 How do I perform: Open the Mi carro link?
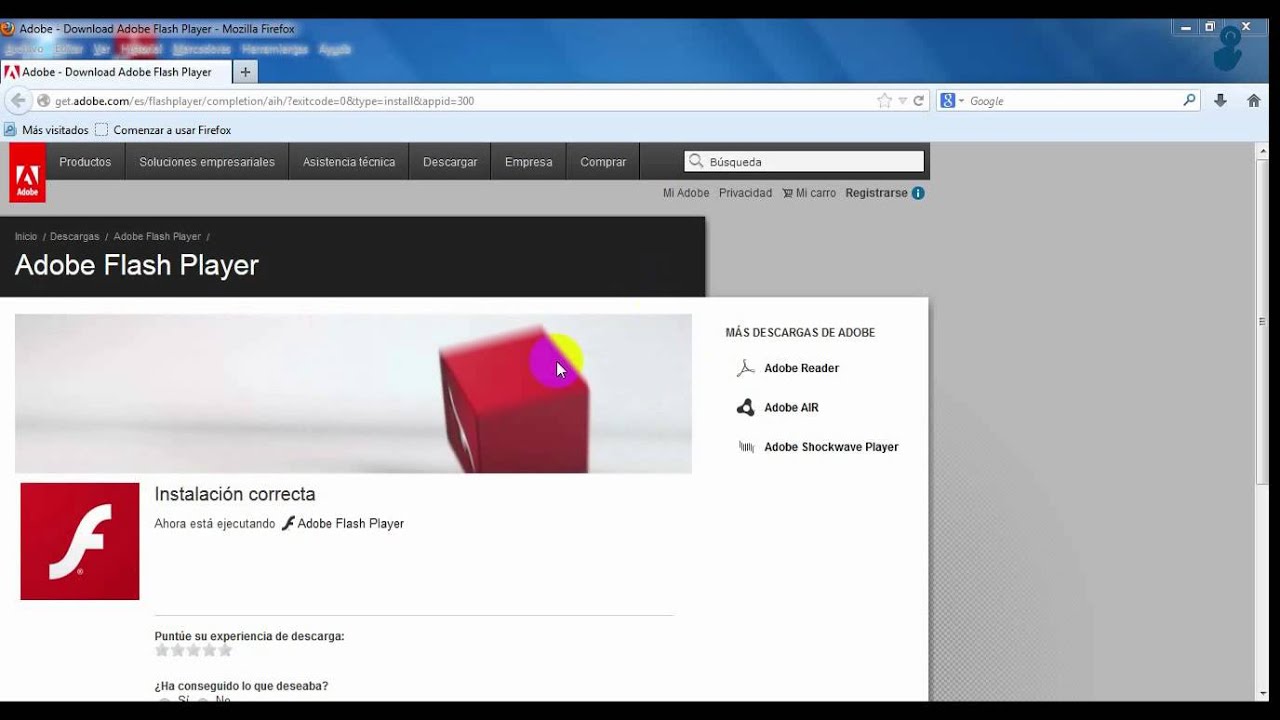pyautogui.click(x=809, y=193)
